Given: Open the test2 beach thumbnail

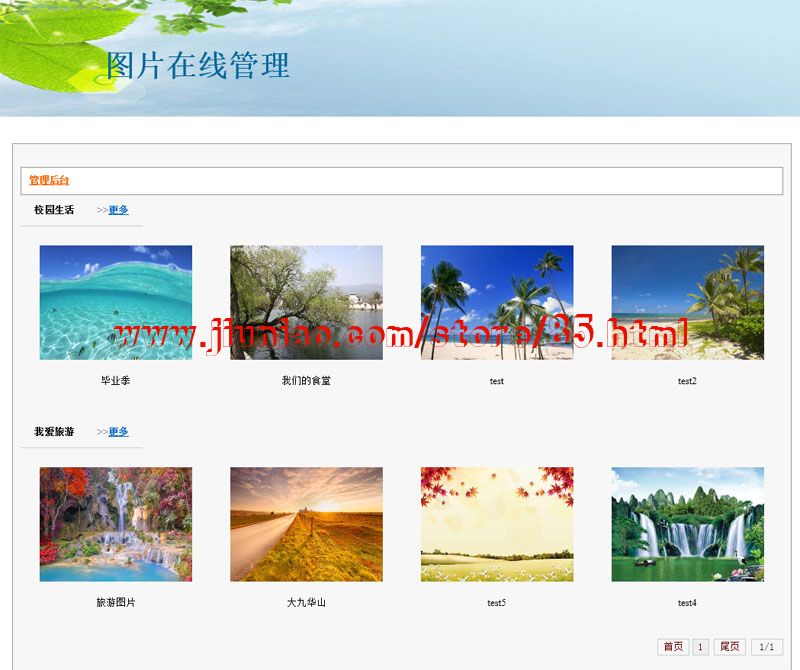Looking at the screenshot, I should pos(688,303).
